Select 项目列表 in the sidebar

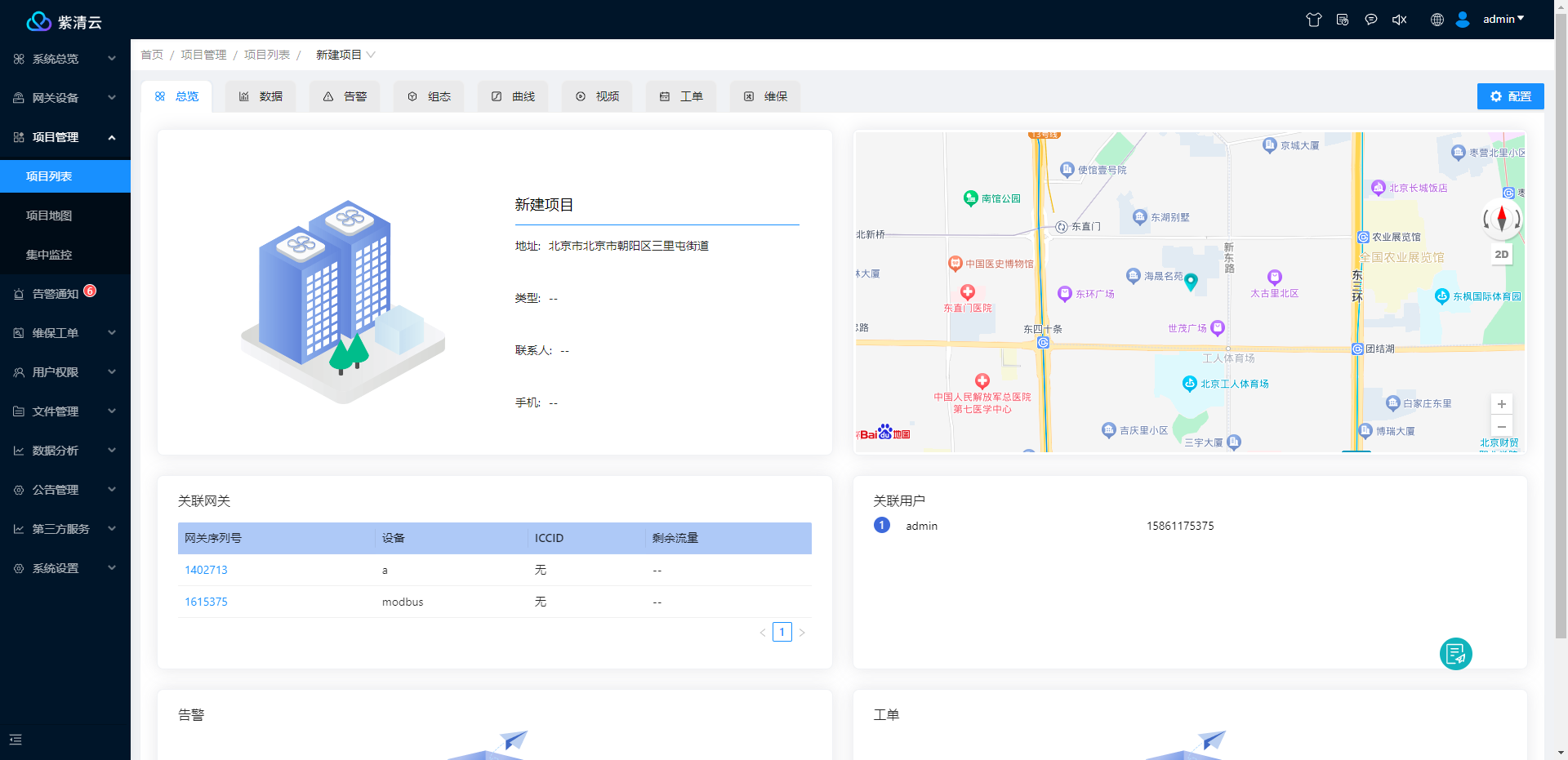pyautogui.click(x=65, y=176)
